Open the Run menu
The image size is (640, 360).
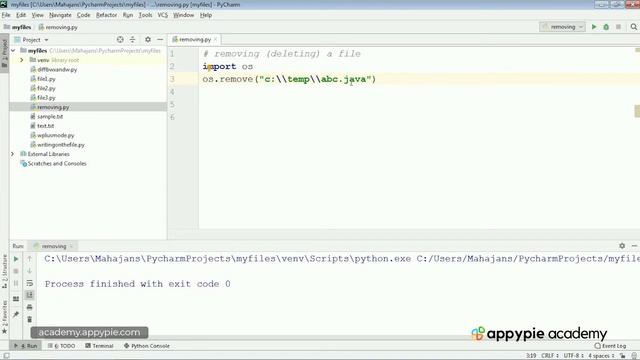[x=128, y=15]
